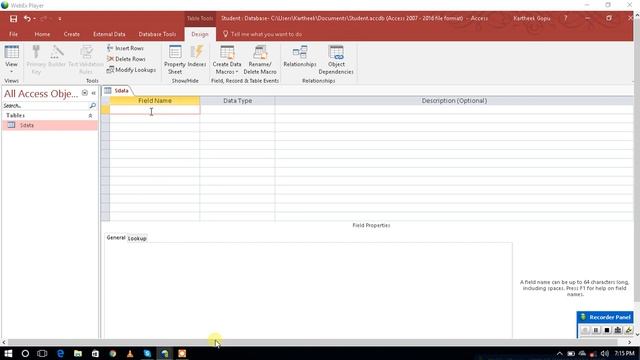Open the Builder tool
The height and width of the screenshot is (360, 640).
pyautogui.click(x=57, y=52)
